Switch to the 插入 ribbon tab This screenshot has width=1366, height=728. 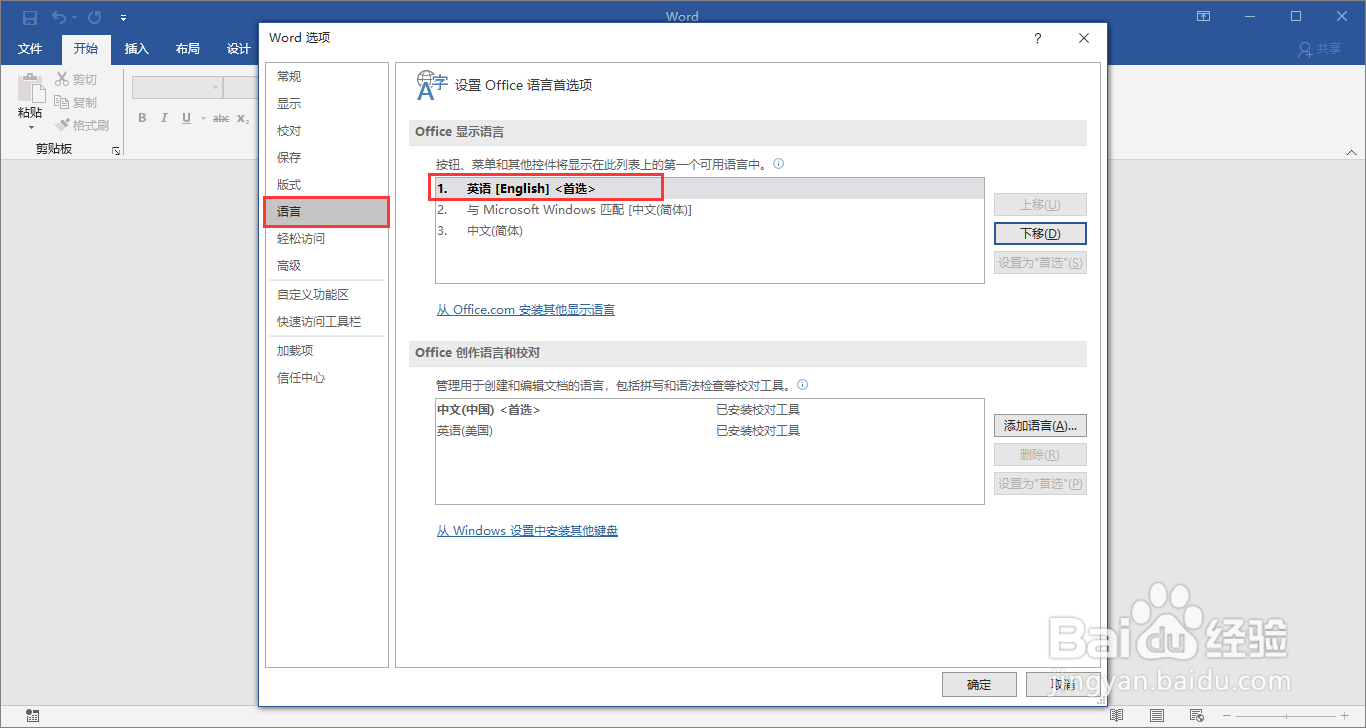click(x=136, y=49)
